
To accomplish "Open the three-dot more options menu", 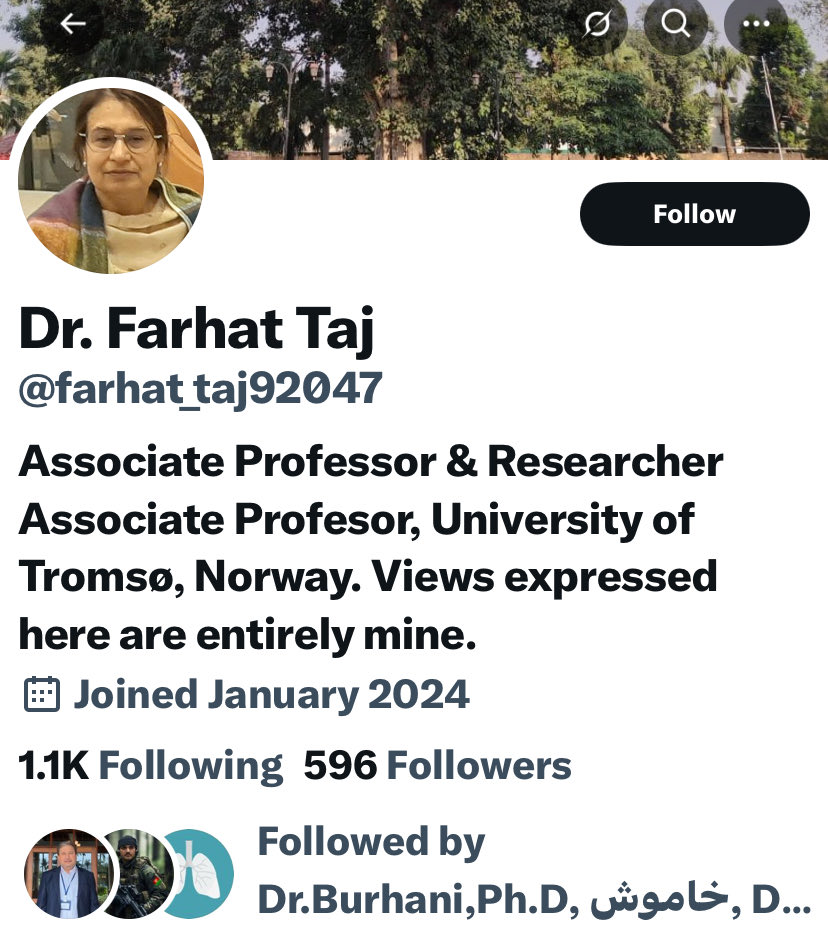I will [756, 24].
